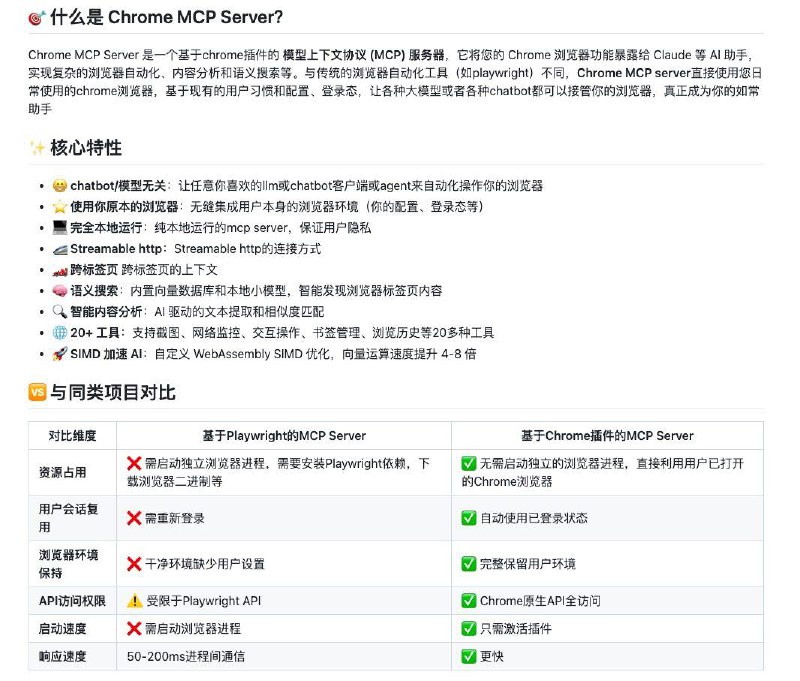The image size is (800, 681).
Task: Select the 对比维度 table header cell
Action: click(x=71, y=435)
